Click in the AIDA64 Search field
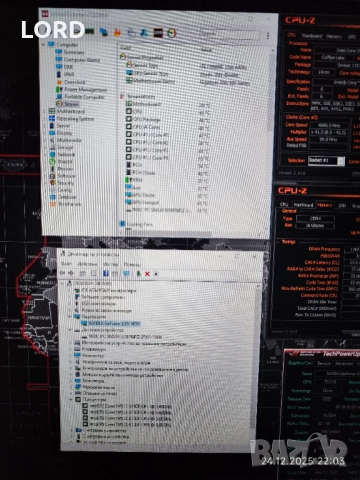Viewport: 360px width, 480px height. [229, 34]
